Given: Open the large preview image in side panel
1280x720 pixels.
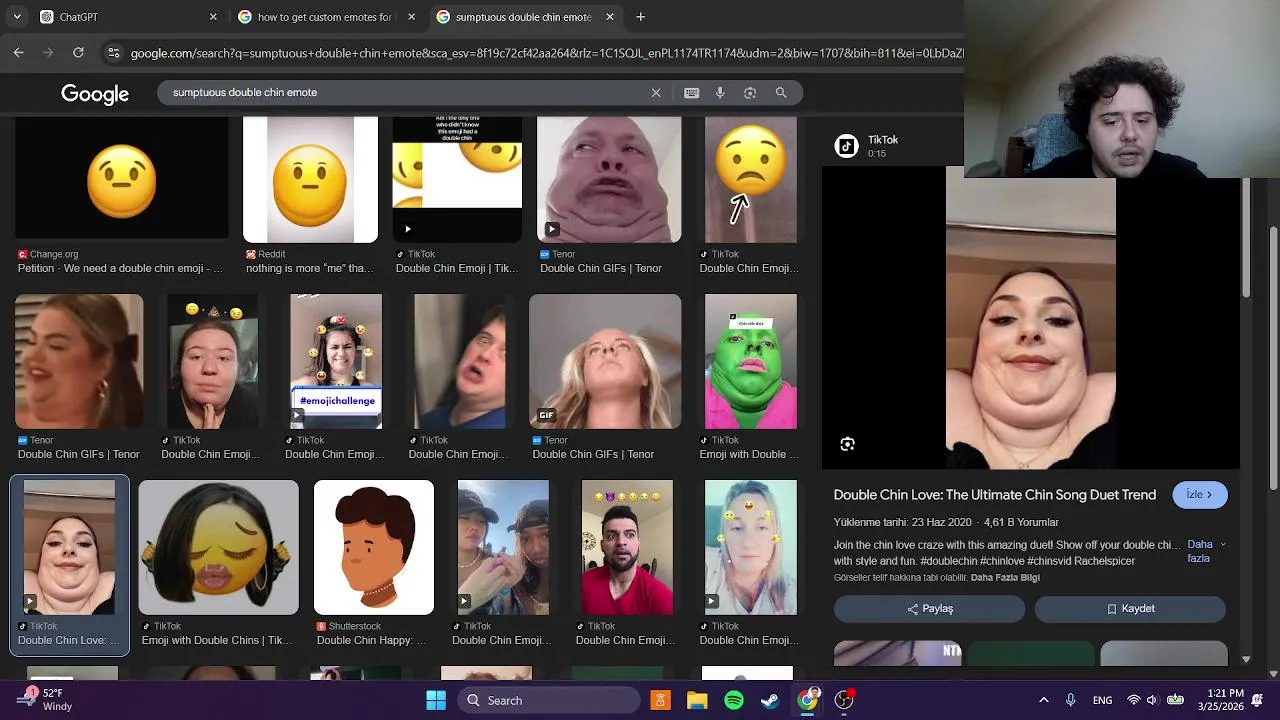Looking at the screenshot, I should tap(1031, 318).
